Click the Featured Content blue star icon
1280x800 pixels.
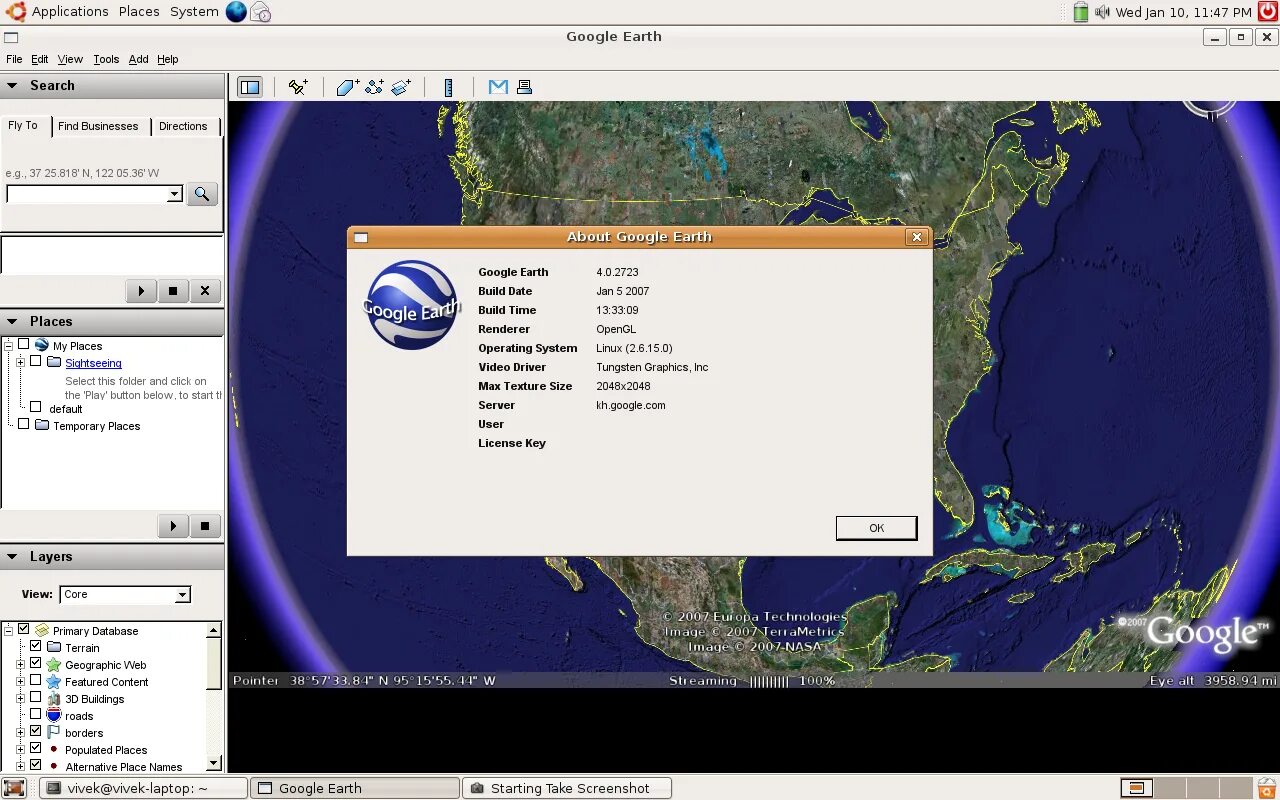point(54,681)
